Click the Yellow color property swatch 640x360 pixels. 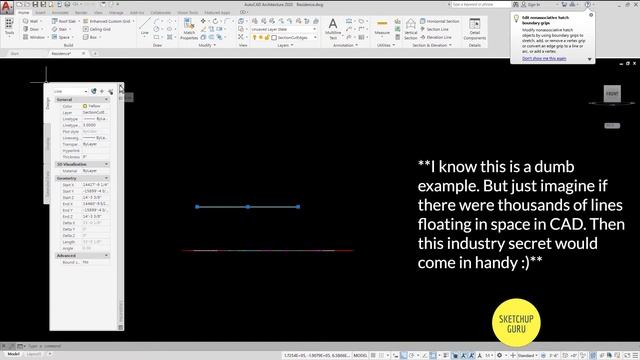(85, 106)
